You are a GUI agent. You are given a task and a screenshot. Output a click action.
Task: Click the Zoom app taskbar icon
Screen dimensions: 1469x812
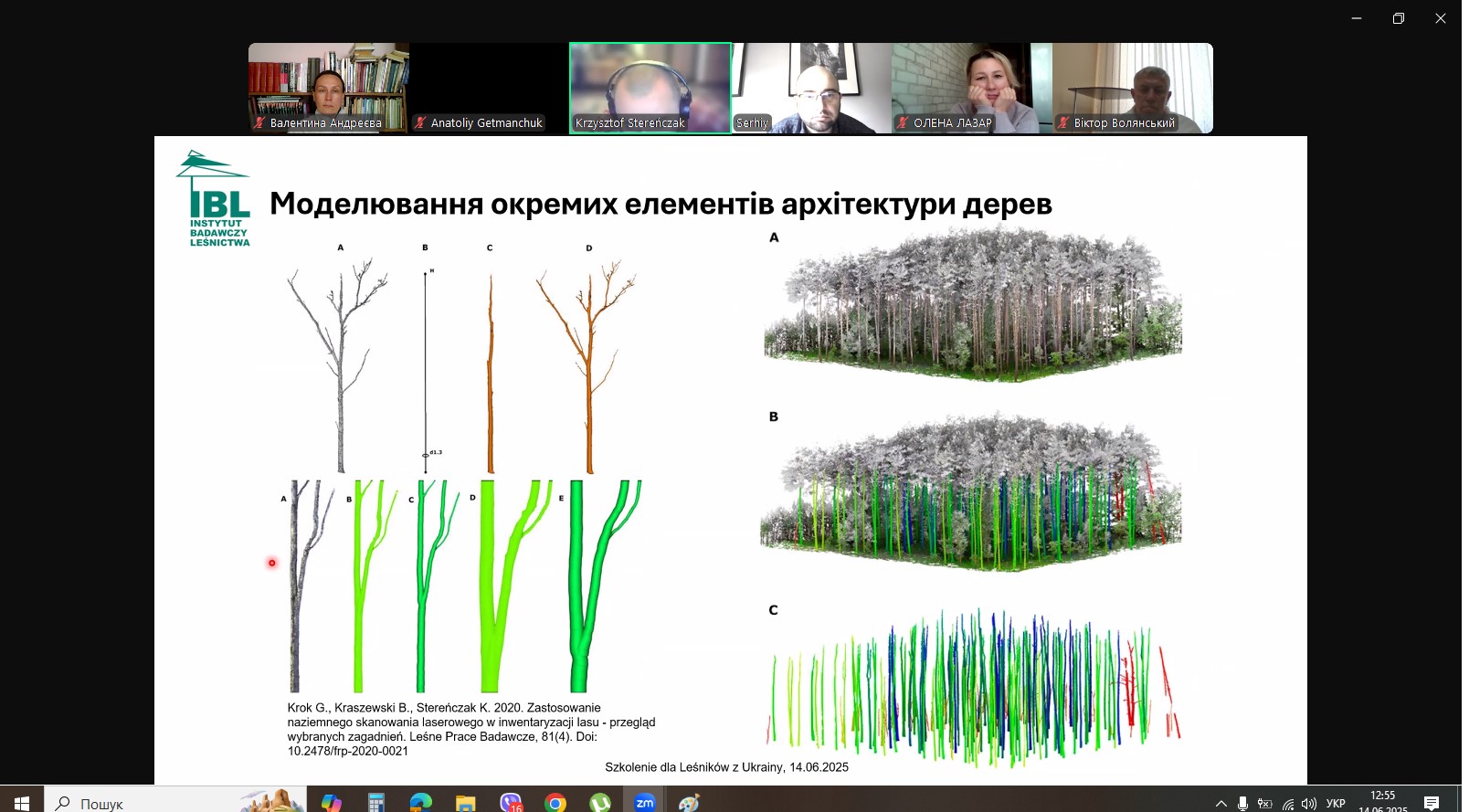[645, 802]
